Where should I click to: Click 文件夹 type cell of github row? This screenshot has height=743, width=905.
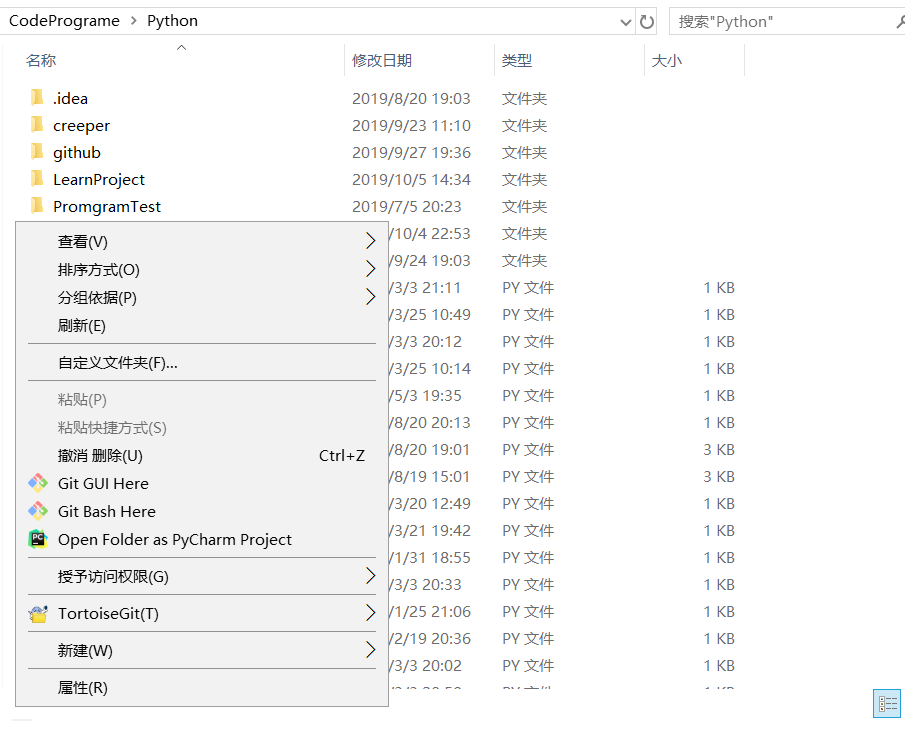(524, 152)
